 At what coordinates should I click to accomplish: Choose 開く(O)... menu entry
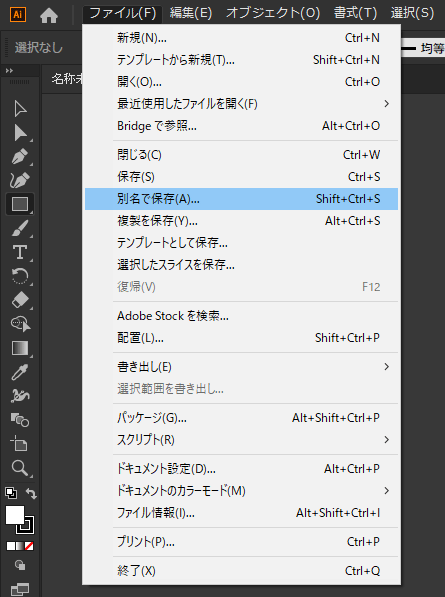241,82
